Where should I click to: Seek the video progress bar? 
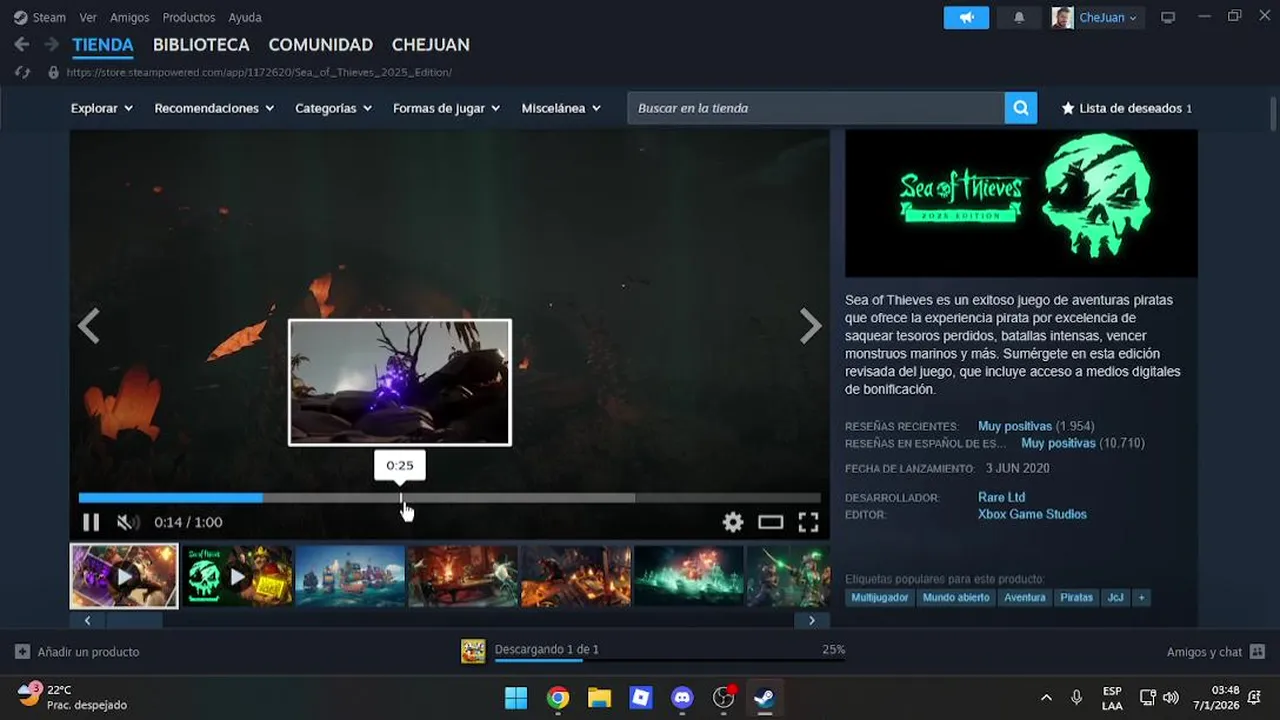tap(449, 497)
